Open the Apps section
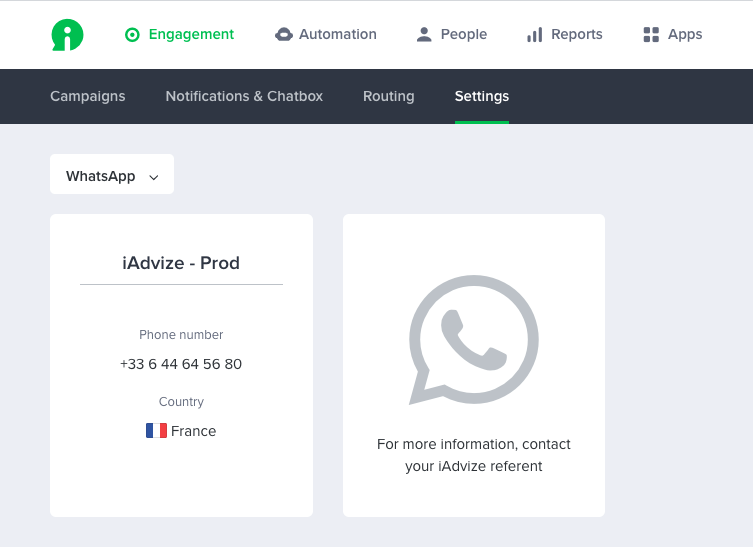This screenshot has width=753, height=547. click(x=673, y=35)
